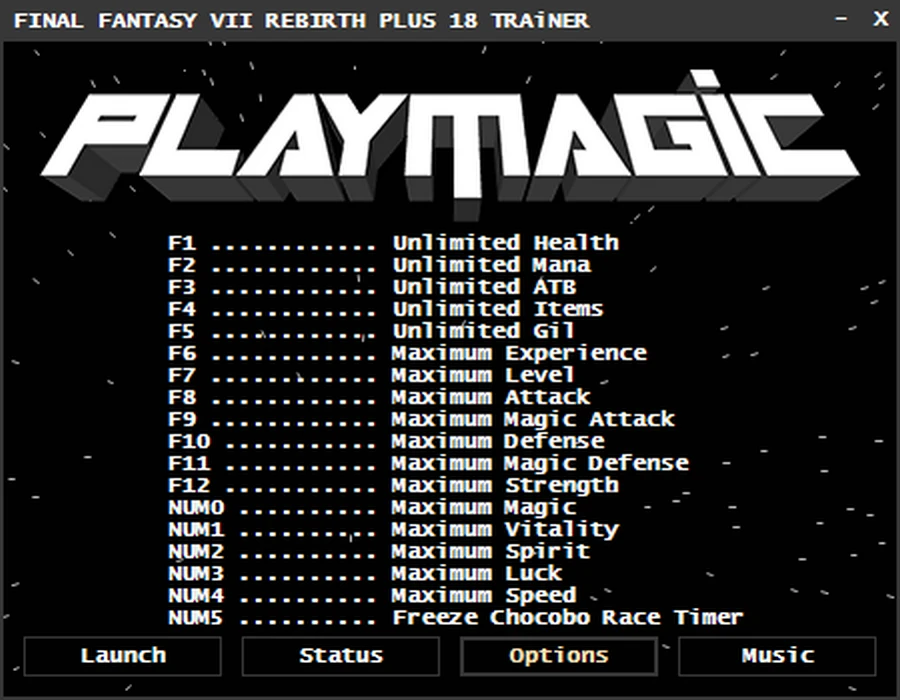Select the F5 Unlimited Gil line
The image size is (900, 700).
[x=371, y=331]
